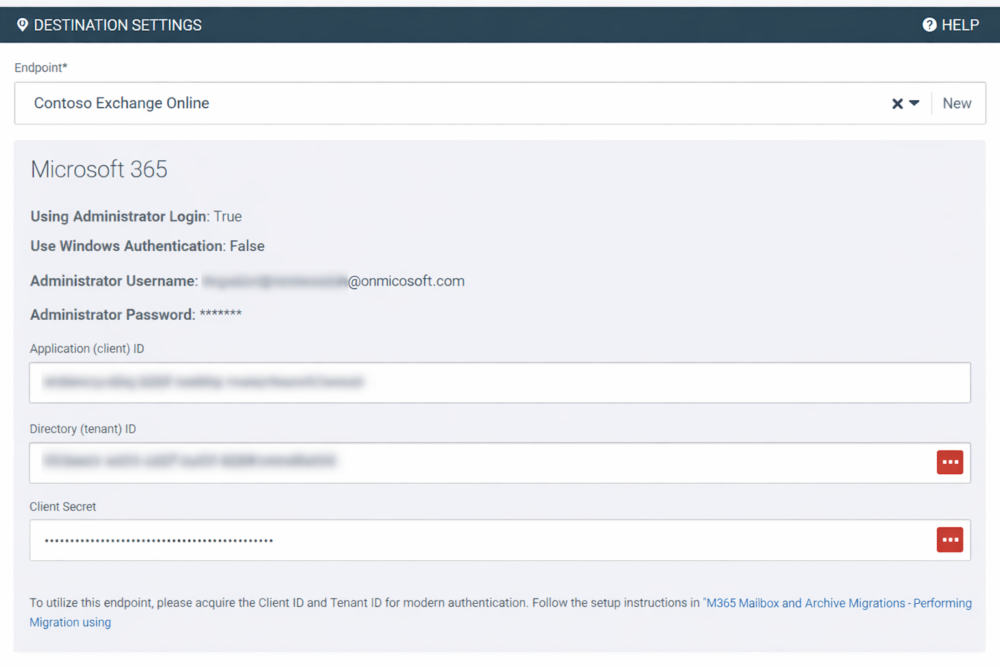Clear the selected endpoint with X icon
Screen dimensions: 1000x667
coord(897,104)
